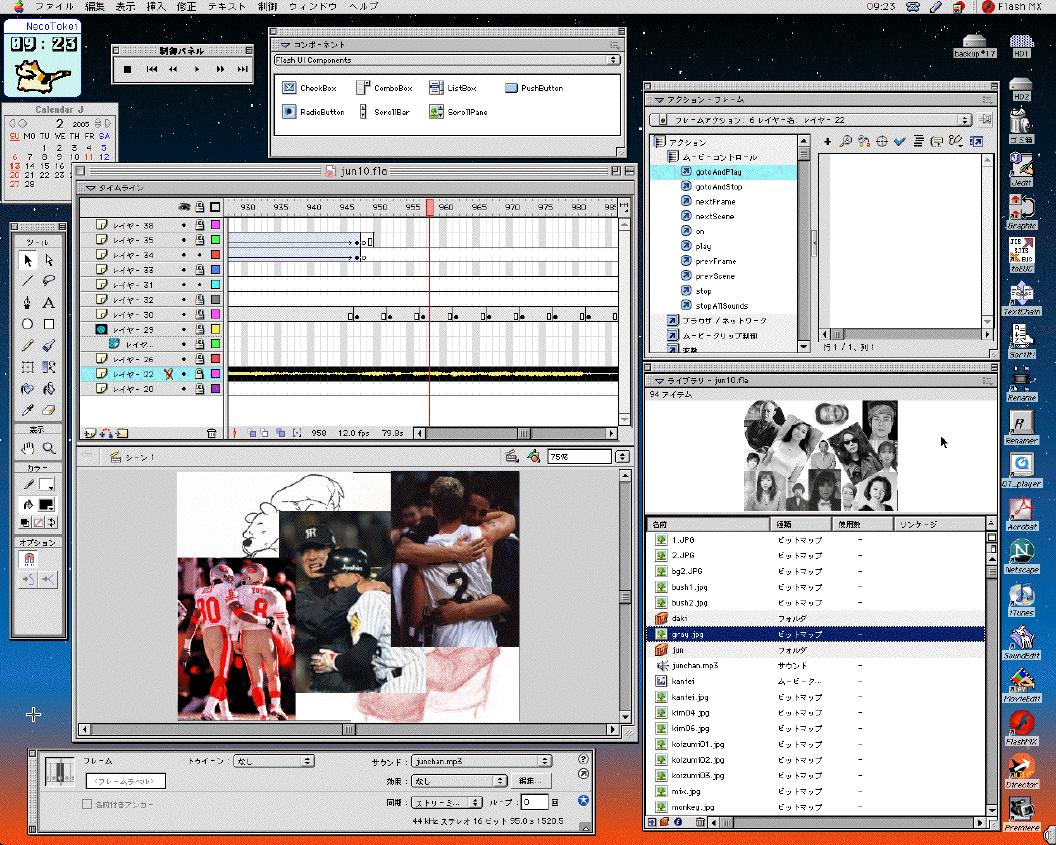Activate the Hand tool
The width and height of the screenshot is (1056, 845).
coord(27,449)
